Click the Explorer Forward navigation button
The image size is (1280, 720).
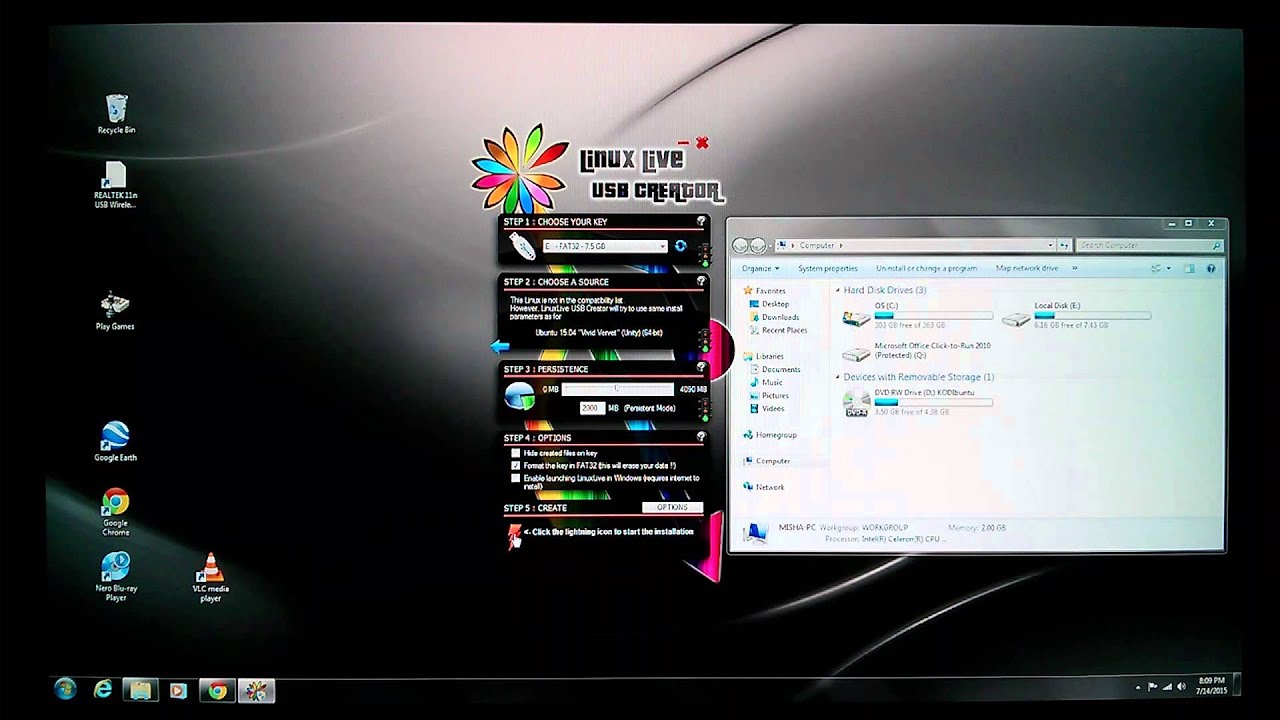tap(758, 245)
